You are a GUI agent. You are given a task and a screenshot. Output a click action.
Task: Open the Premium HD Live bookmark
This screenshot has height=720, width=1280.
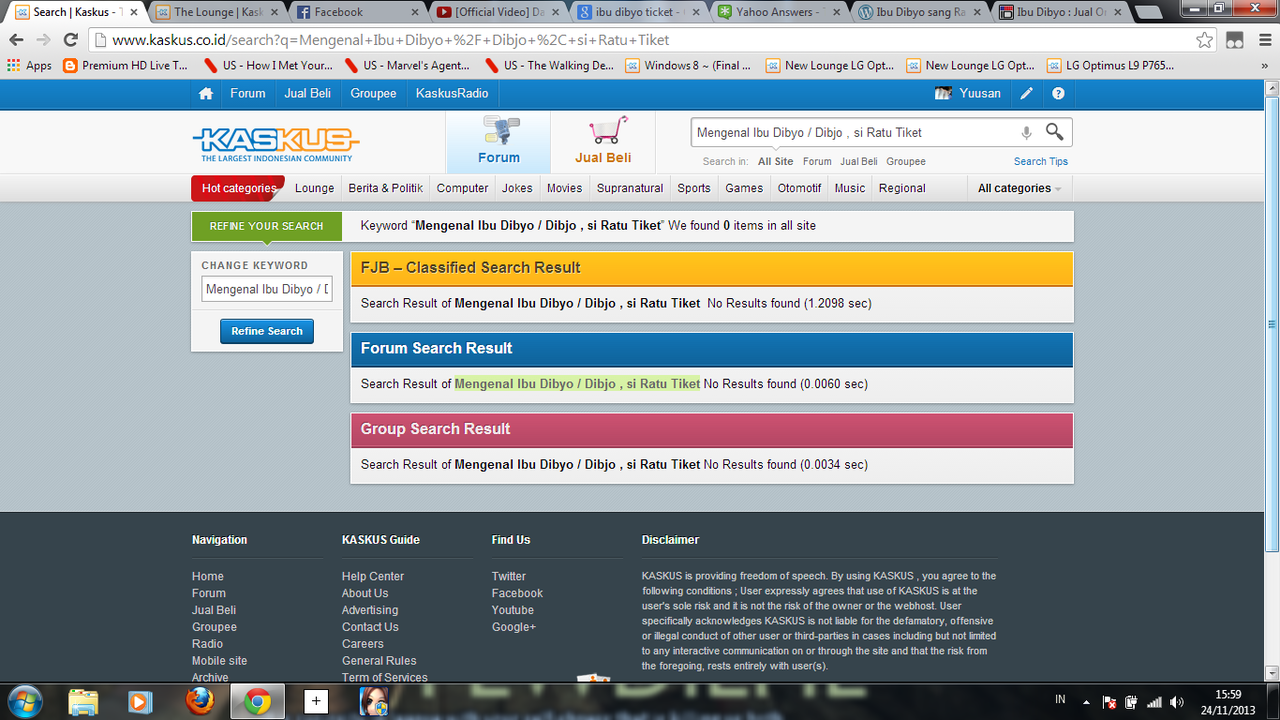125,65
